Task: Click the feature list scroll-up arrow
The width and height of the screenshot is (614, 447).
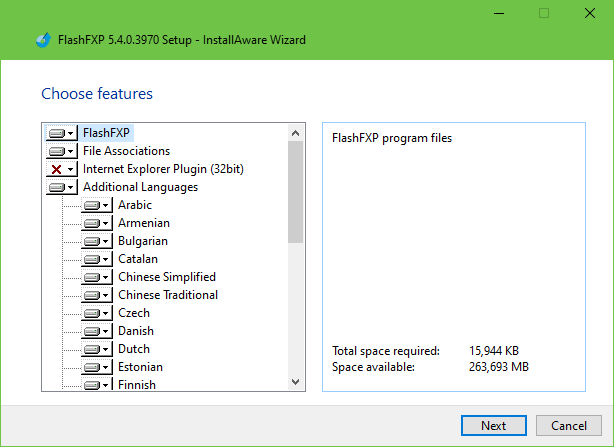Action: pyautogui.click(x=296, y=133)
